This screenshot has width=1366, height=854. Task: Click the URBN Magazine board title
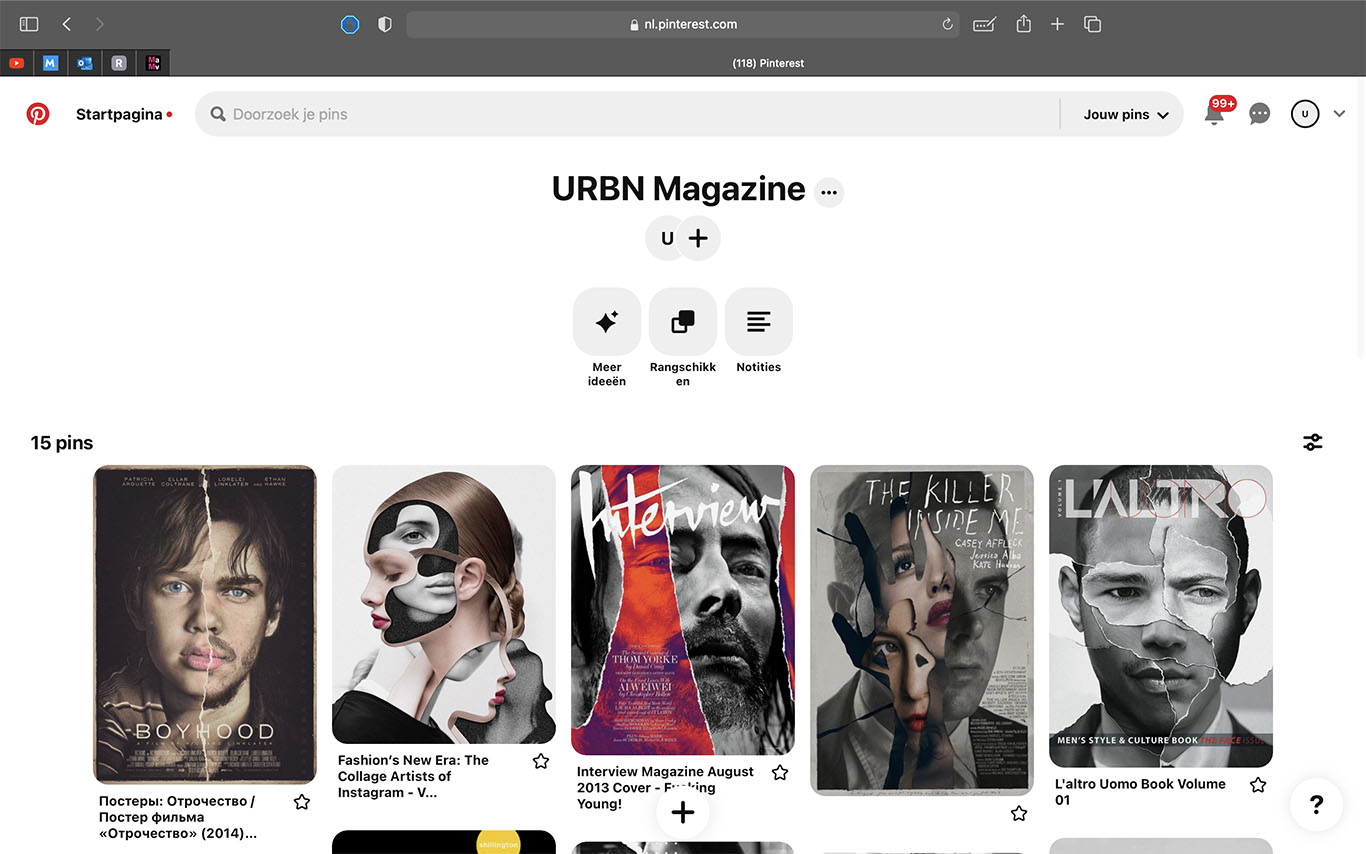[678, 189]
